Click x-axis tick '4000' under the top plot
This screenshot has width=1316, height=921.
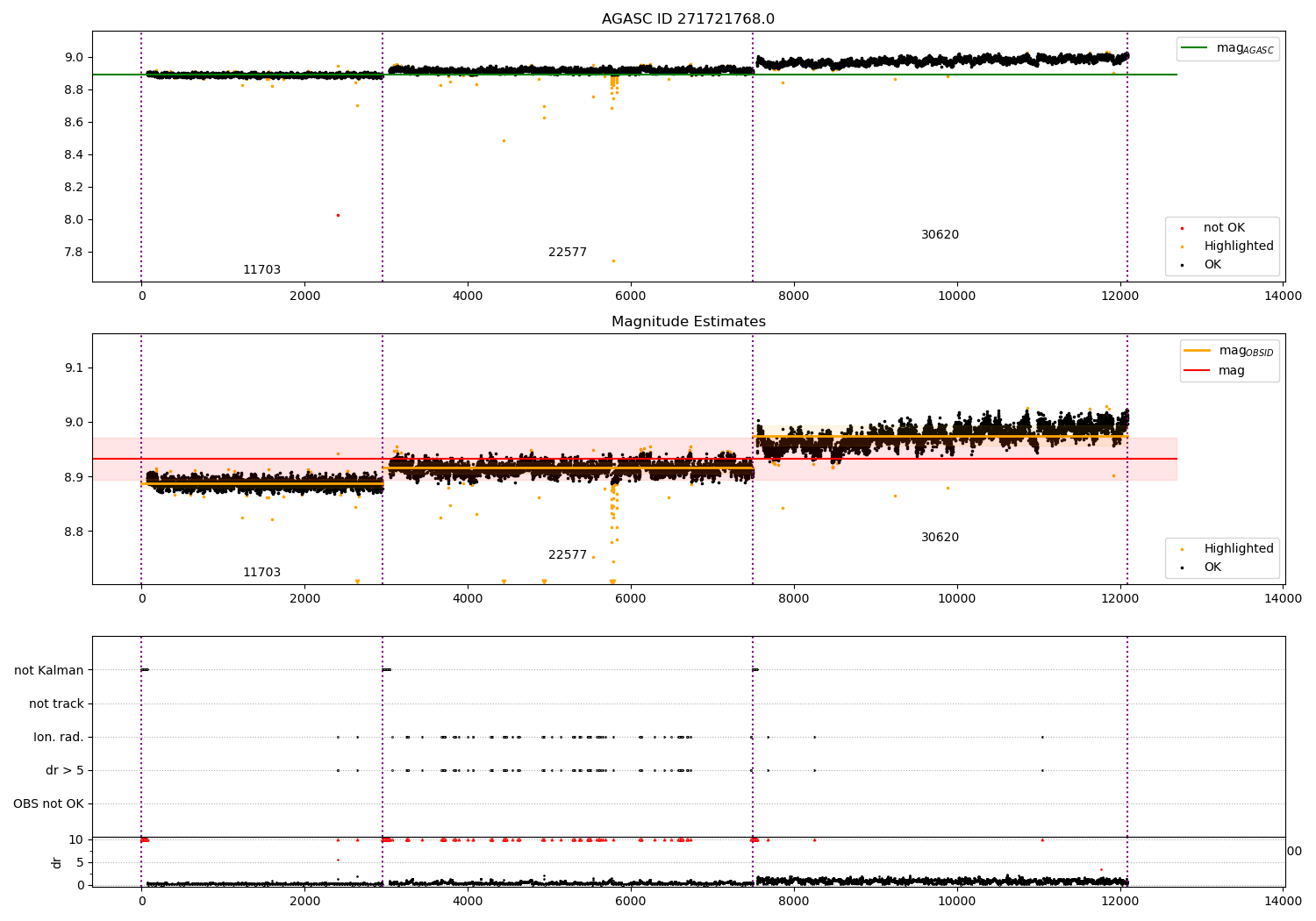(x=468, y=296)
